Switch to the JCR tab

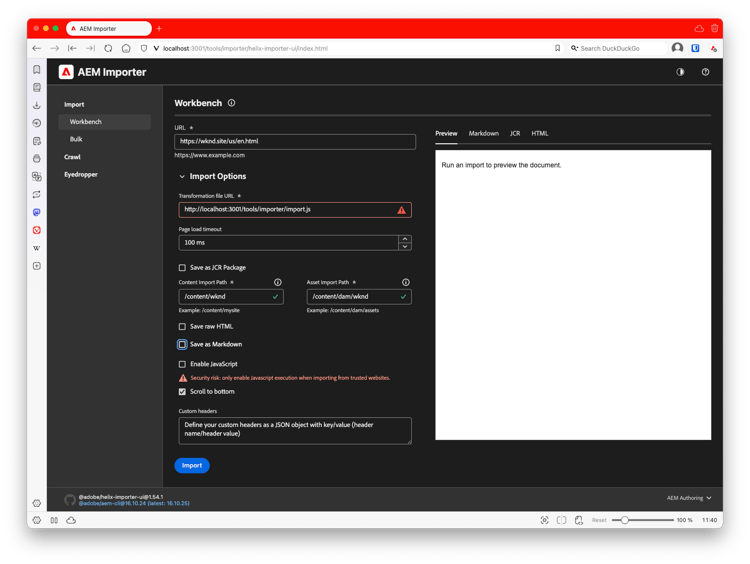515,133
